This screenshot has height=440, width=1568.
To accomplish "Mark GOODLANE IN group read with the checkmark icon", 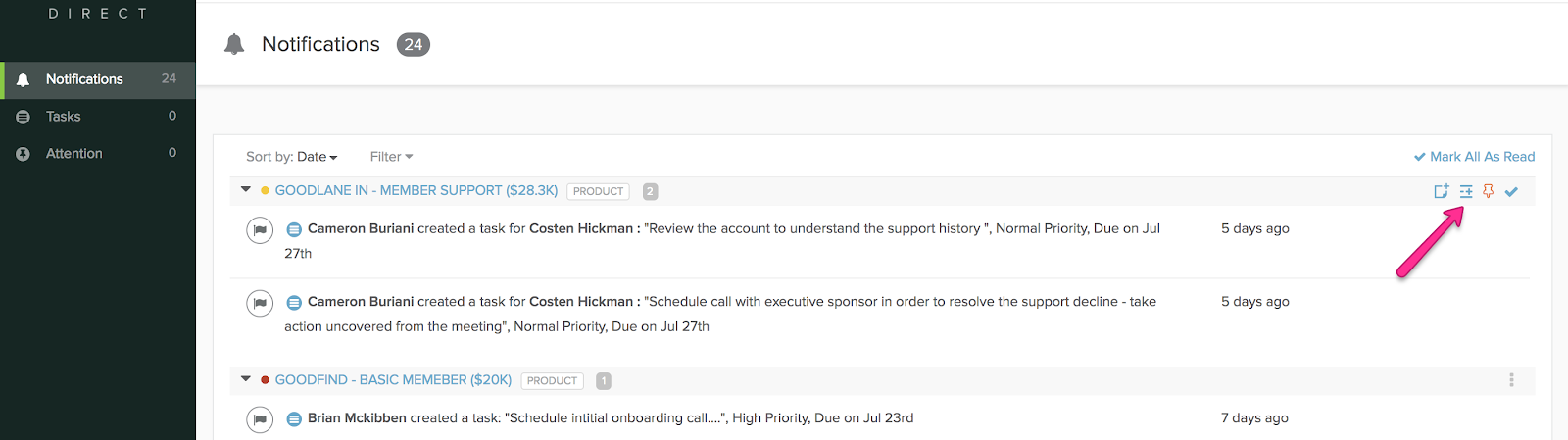I will pyautogui.click(x=1511, y=192).
